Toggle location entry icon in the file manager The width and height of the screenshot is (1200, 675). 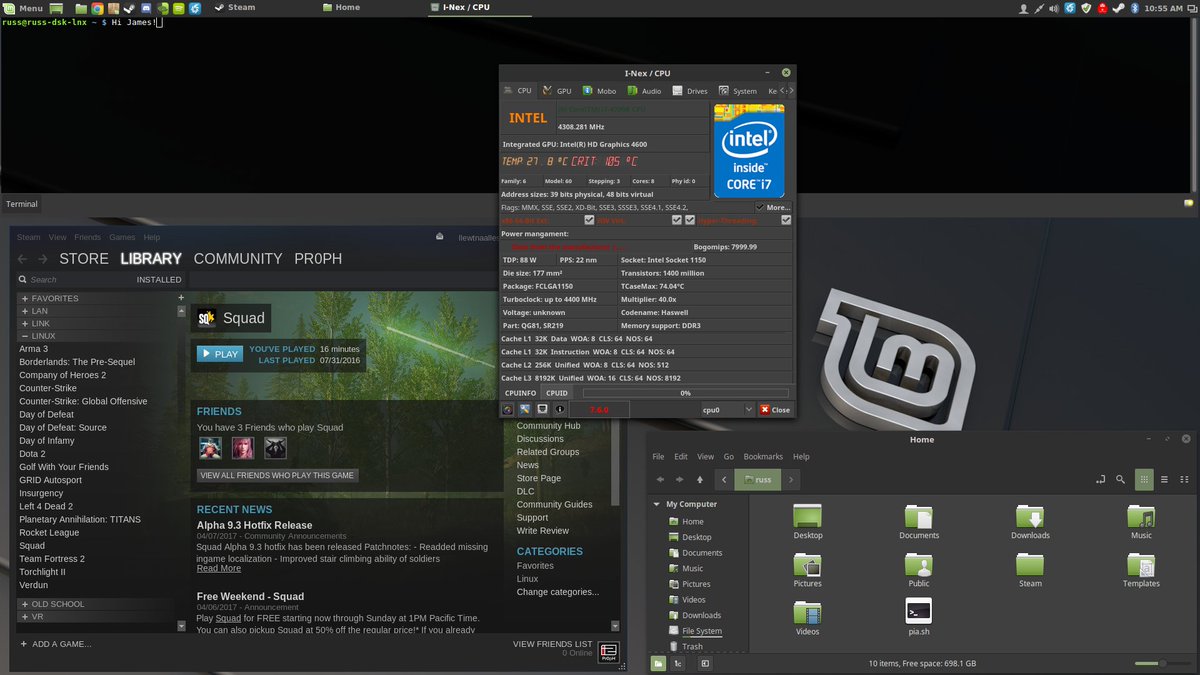click(x=1100, y=480)
